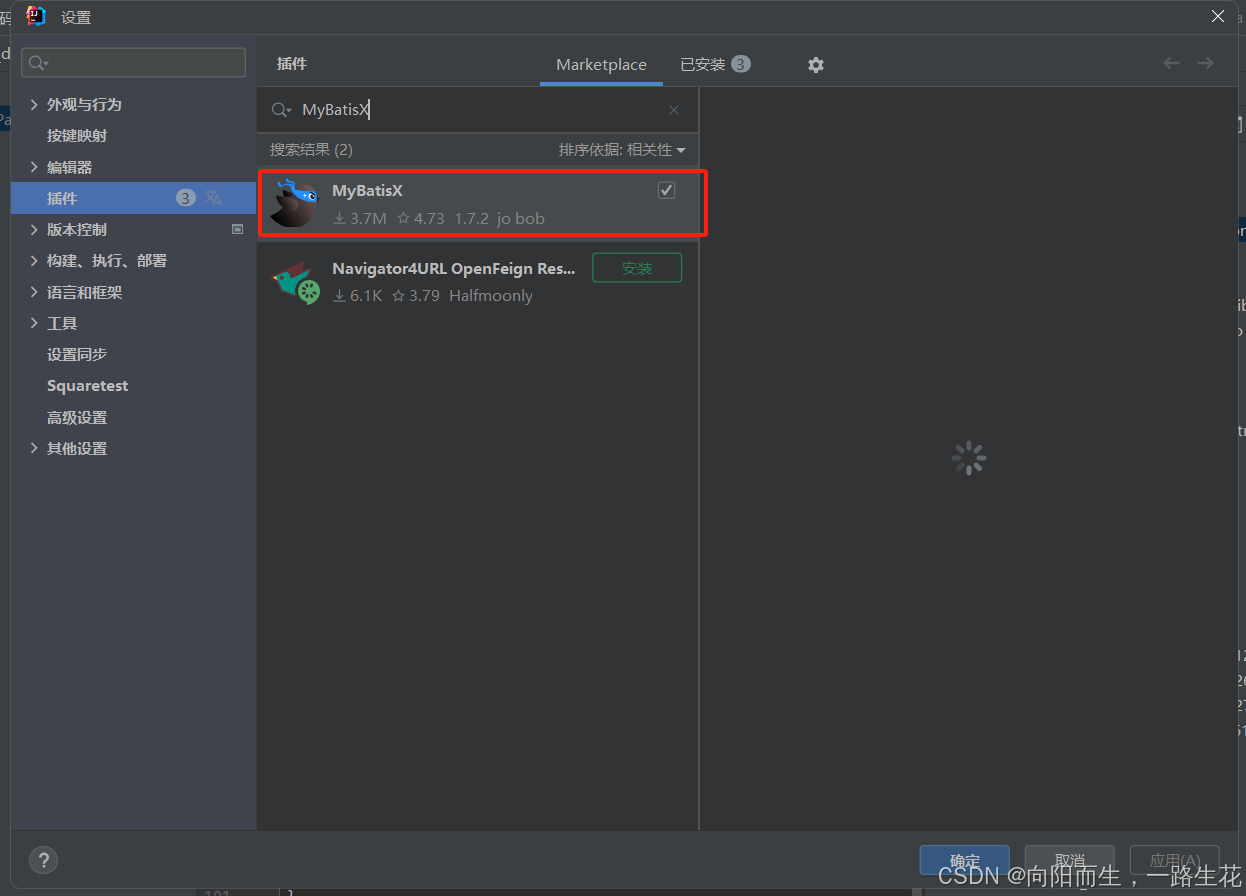Click the forward navigation arrow
This screenshot has height=896, width=1246.
1205,63
